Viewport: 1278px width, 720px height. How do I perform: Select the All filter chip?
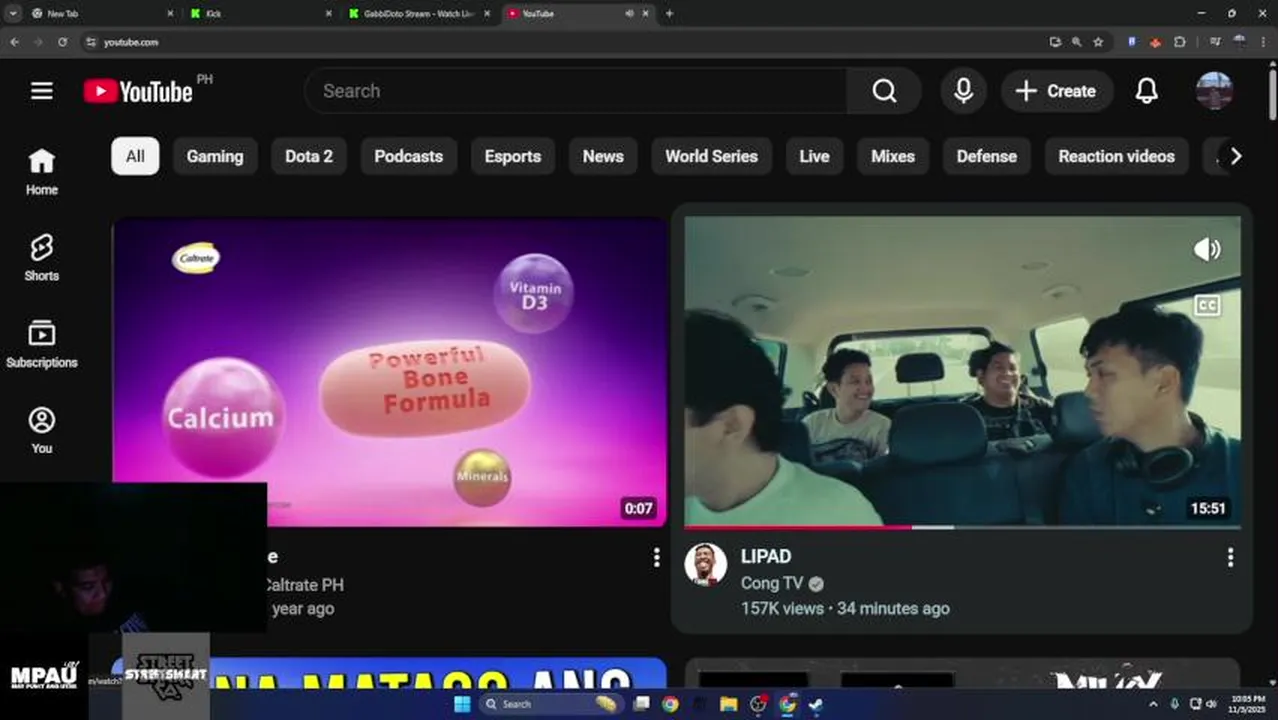pos(135,156)
